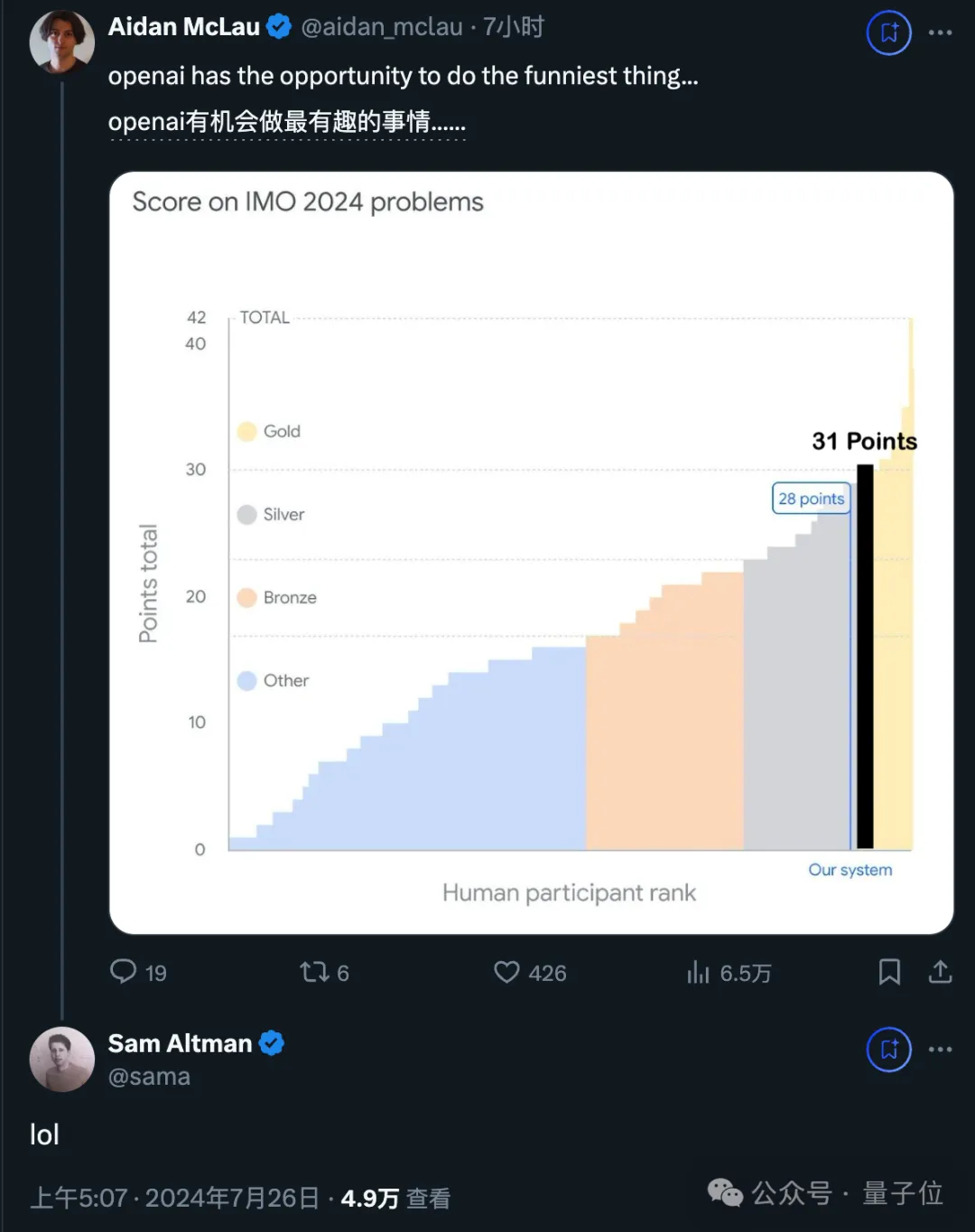
Task: Open view analytics showing 6.5万
Action: (698, 972)
